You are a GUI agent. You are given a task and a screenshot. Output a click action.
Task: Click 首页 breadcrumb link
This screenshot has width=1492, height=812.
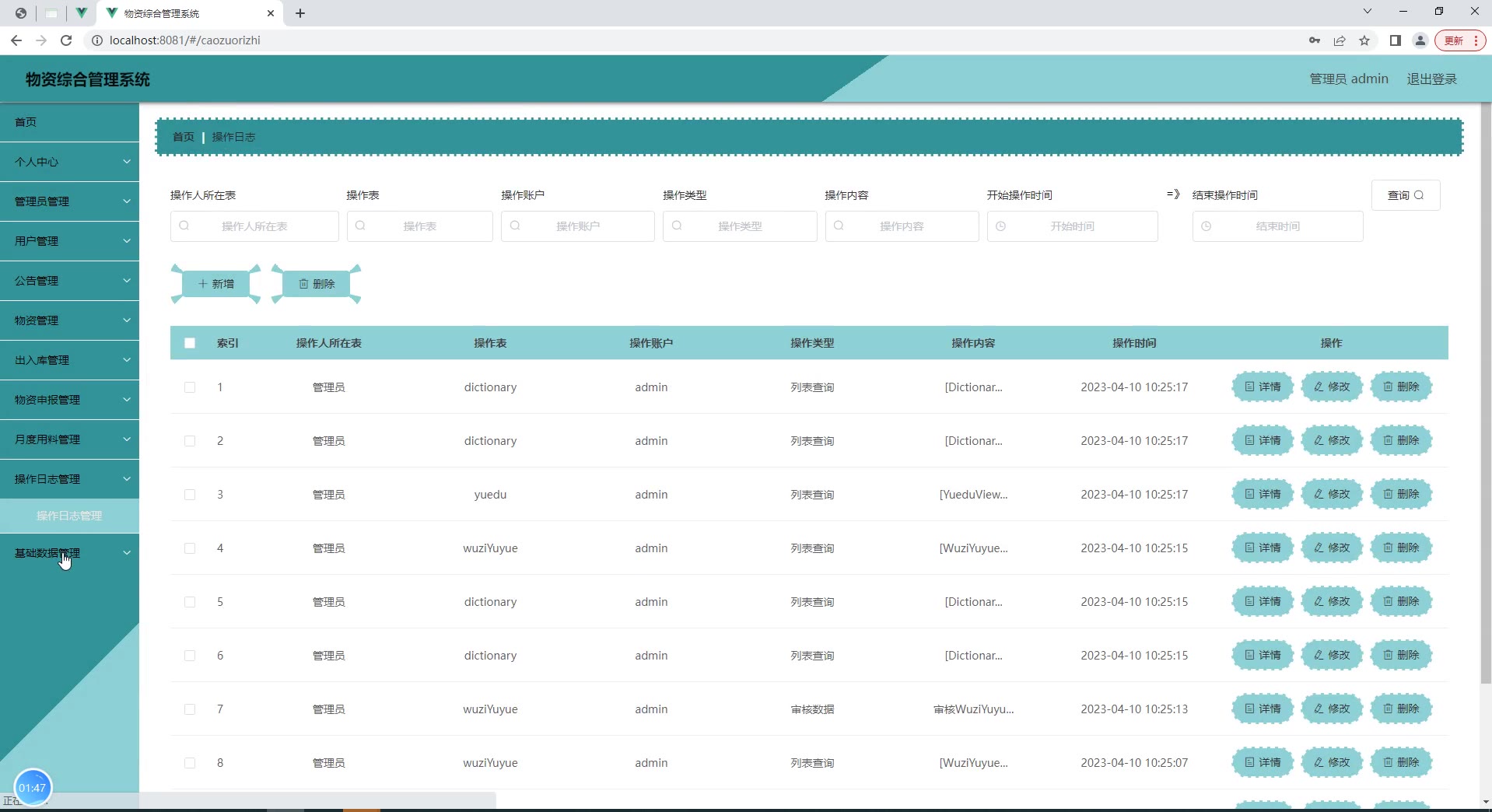click(x=184, y=137)
